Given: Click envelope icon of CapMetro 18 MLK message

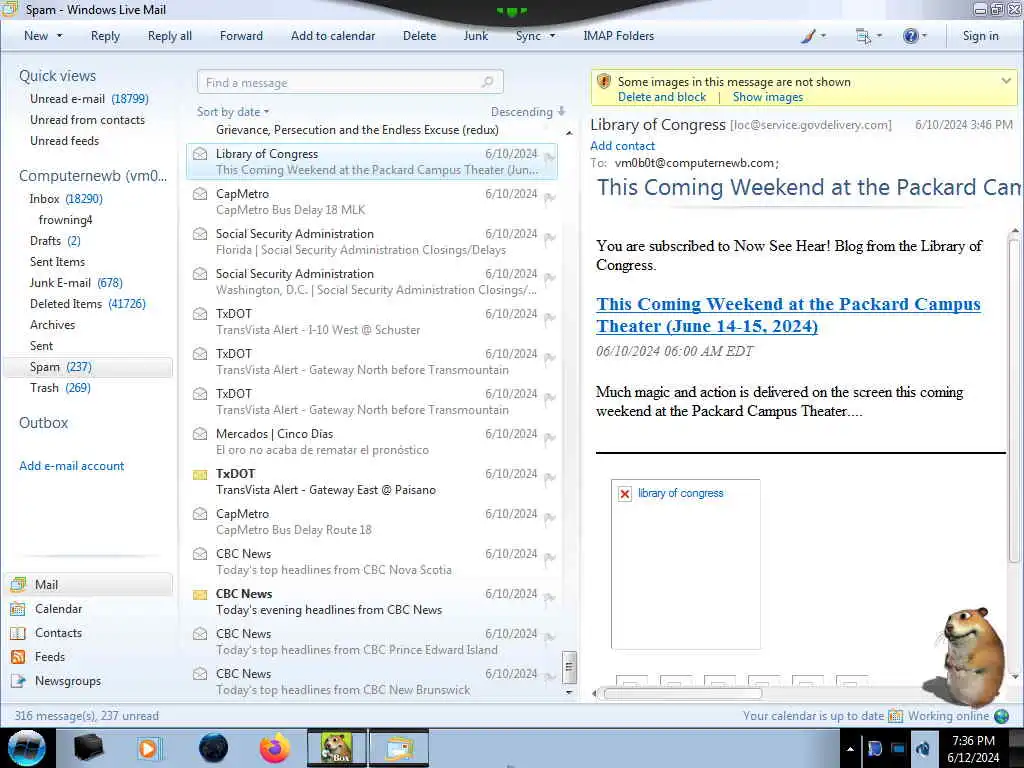Looking at the screenshot, I should (x=200, y=194).
